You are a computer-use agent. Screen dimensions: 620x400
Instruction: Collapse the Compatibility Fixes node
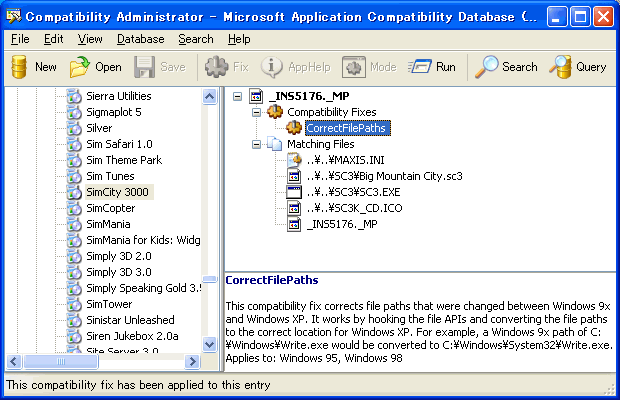click(256, 112)
